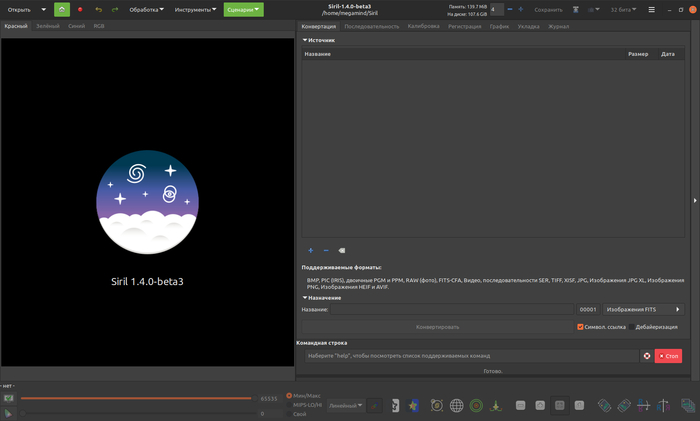
Task: Open the hamburger main menu
Action: point(652,9)
